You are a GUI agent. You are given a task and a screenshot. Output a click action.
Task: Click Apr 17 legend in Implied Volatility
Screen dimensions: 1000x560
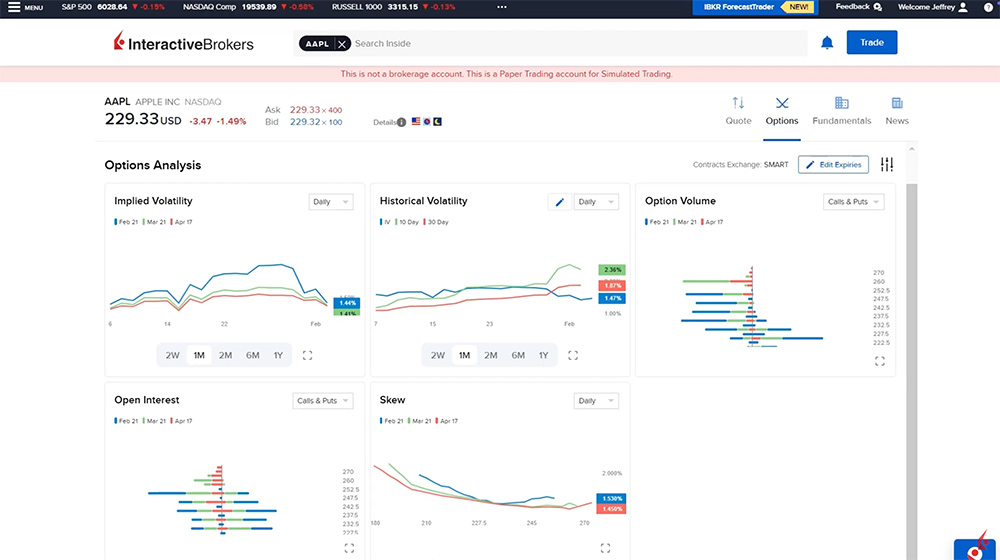182,222
